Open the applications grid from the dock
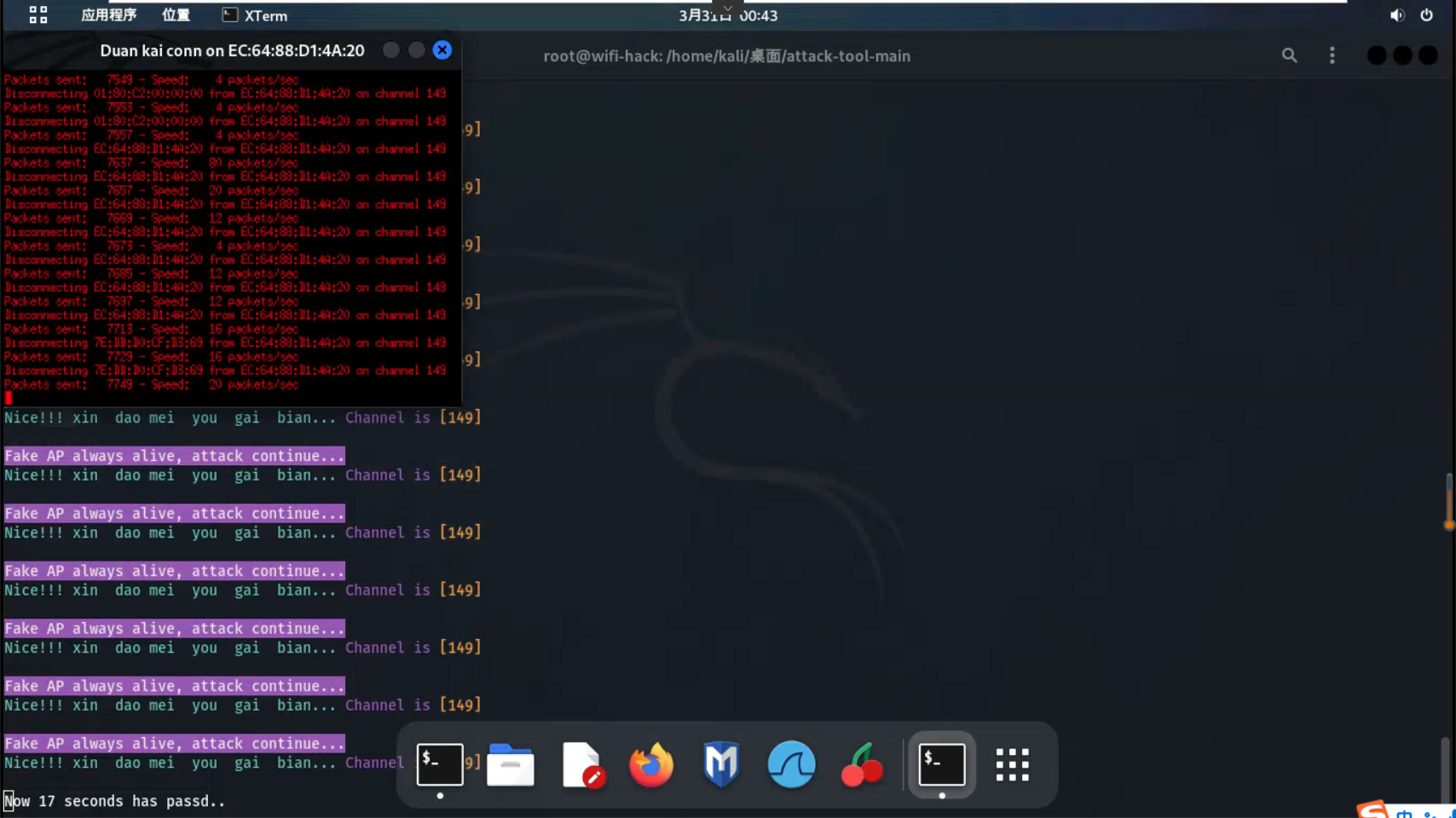Viewport: 1456px width, 818px height. click(1012, 764)
